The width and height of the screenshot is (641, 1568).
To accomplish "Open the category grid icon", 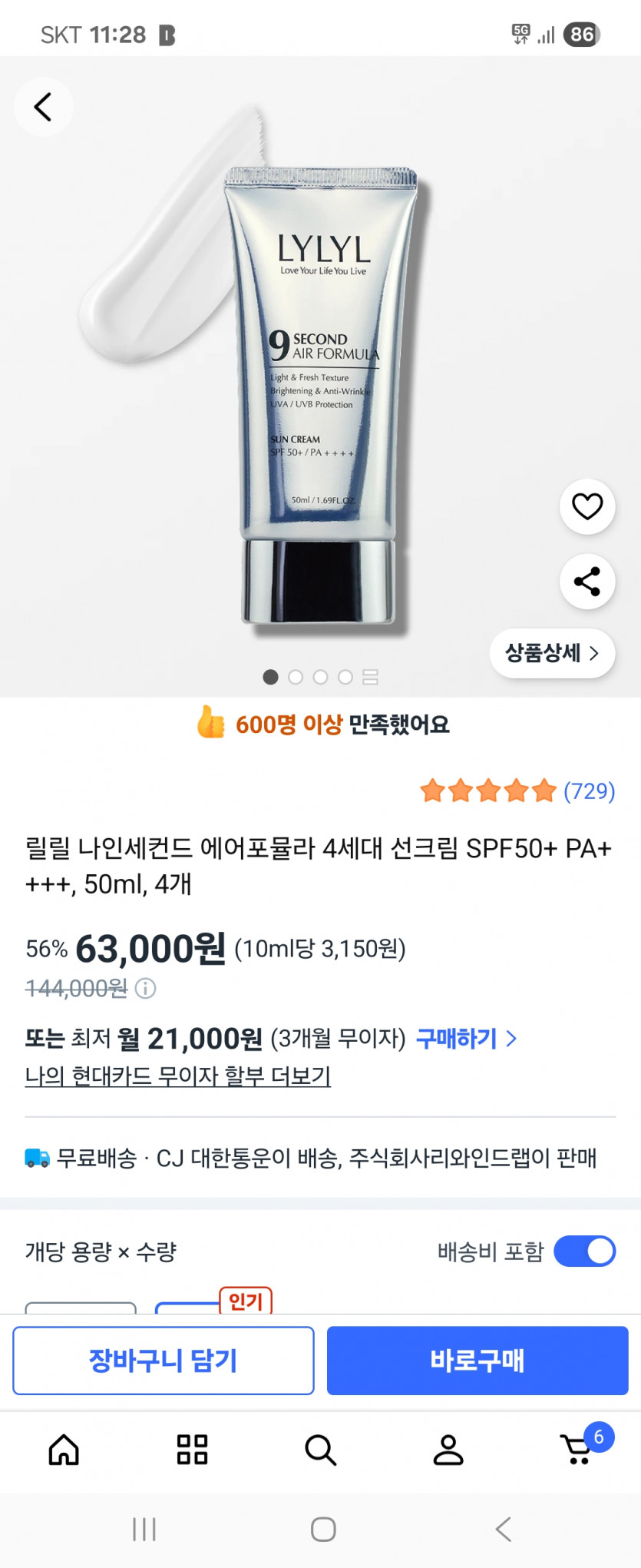I will coord(192,1450).
